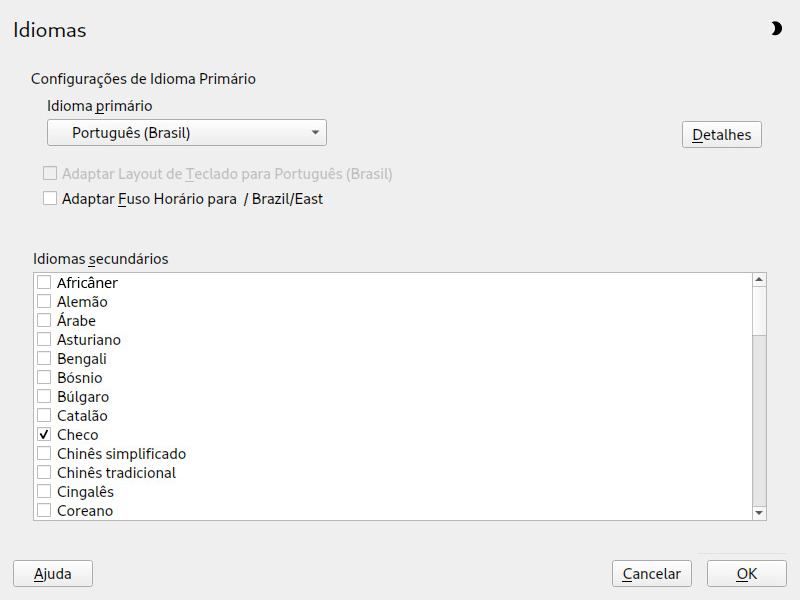The height and width of the screenshot is (600, 800).
Task: Check the Alemão language box
Action: click(x=44, y=302)
